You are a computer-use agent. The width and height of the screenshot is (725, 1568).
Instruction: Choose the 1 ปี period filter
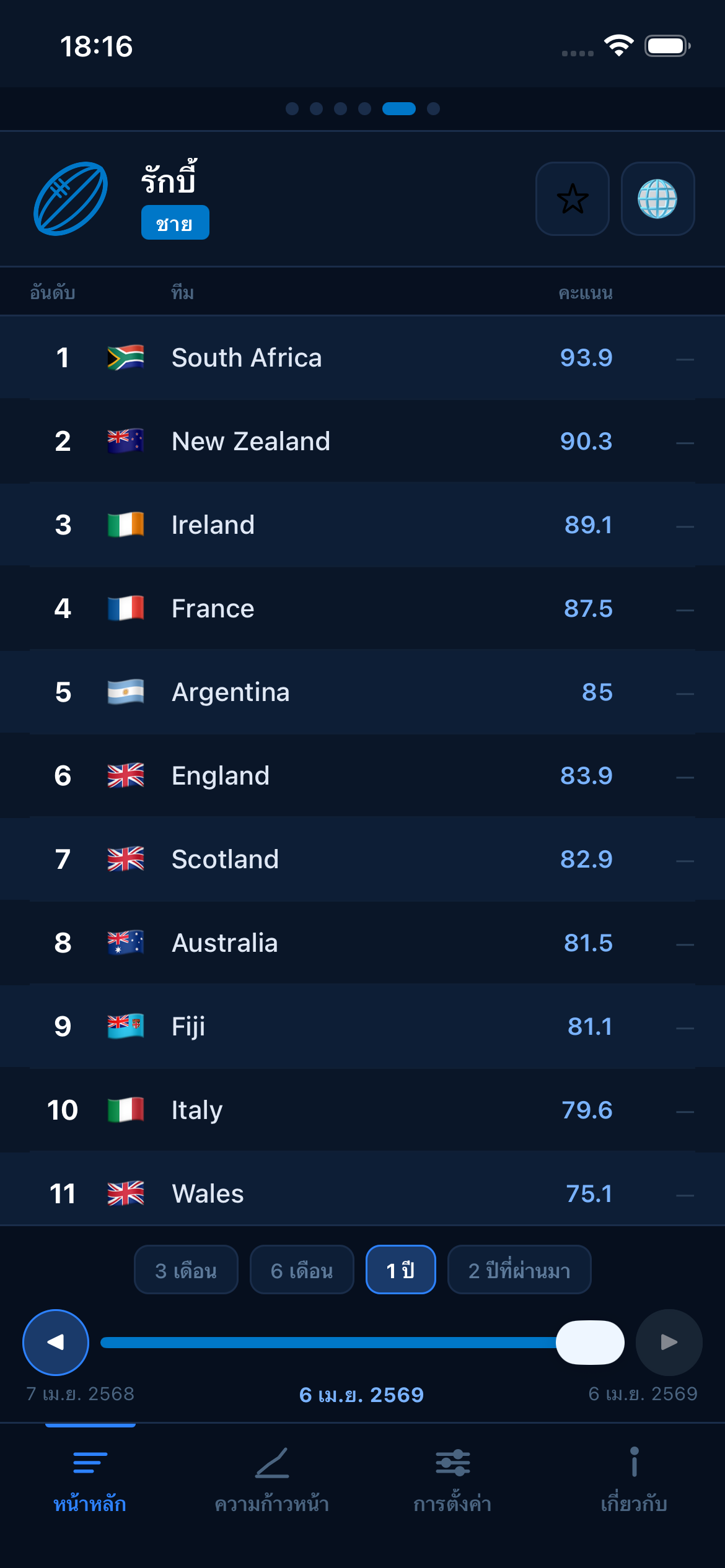pos(400,1269)
